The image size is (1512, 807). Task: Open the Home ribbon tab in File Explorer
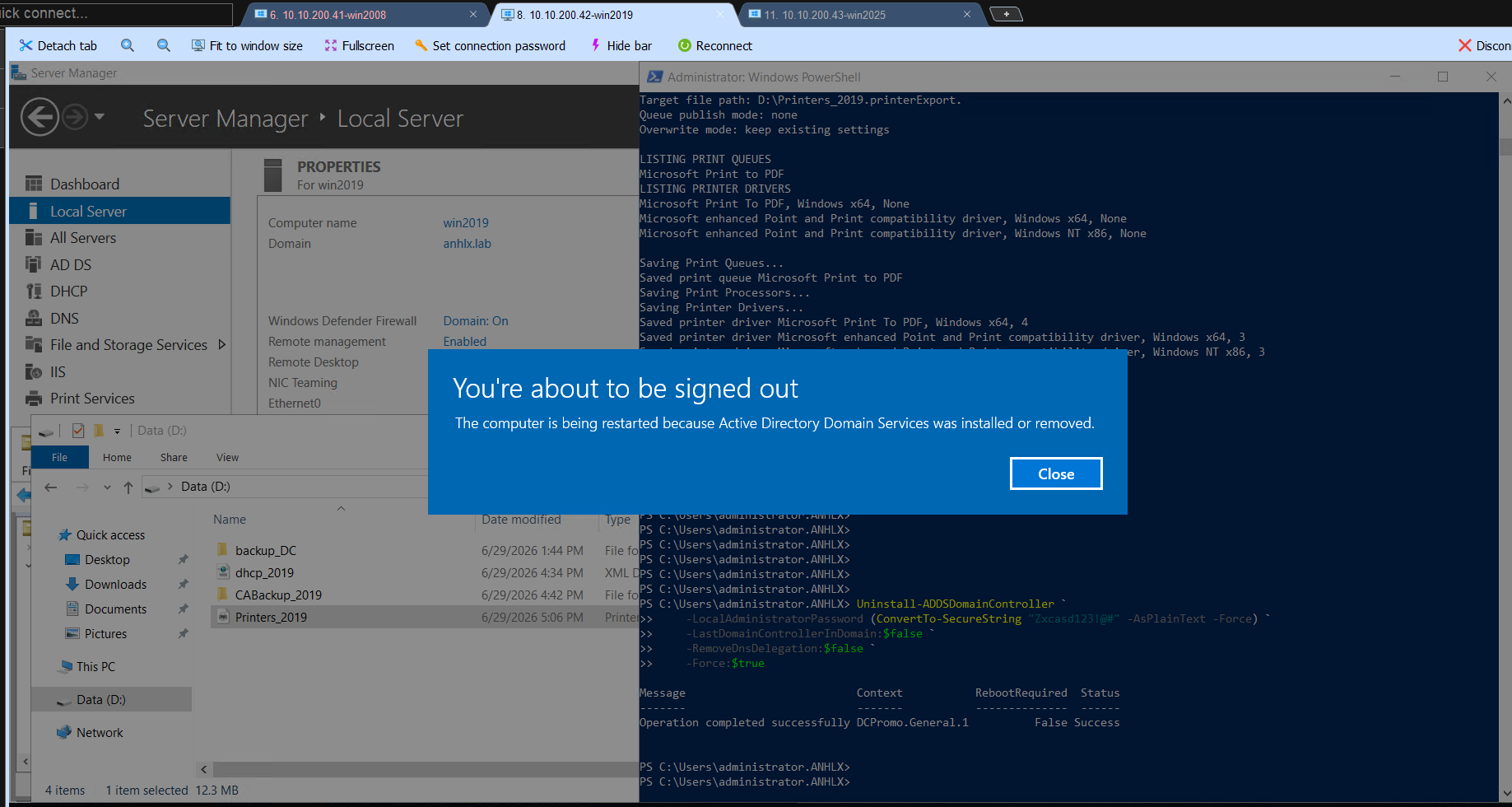(117, 457)
